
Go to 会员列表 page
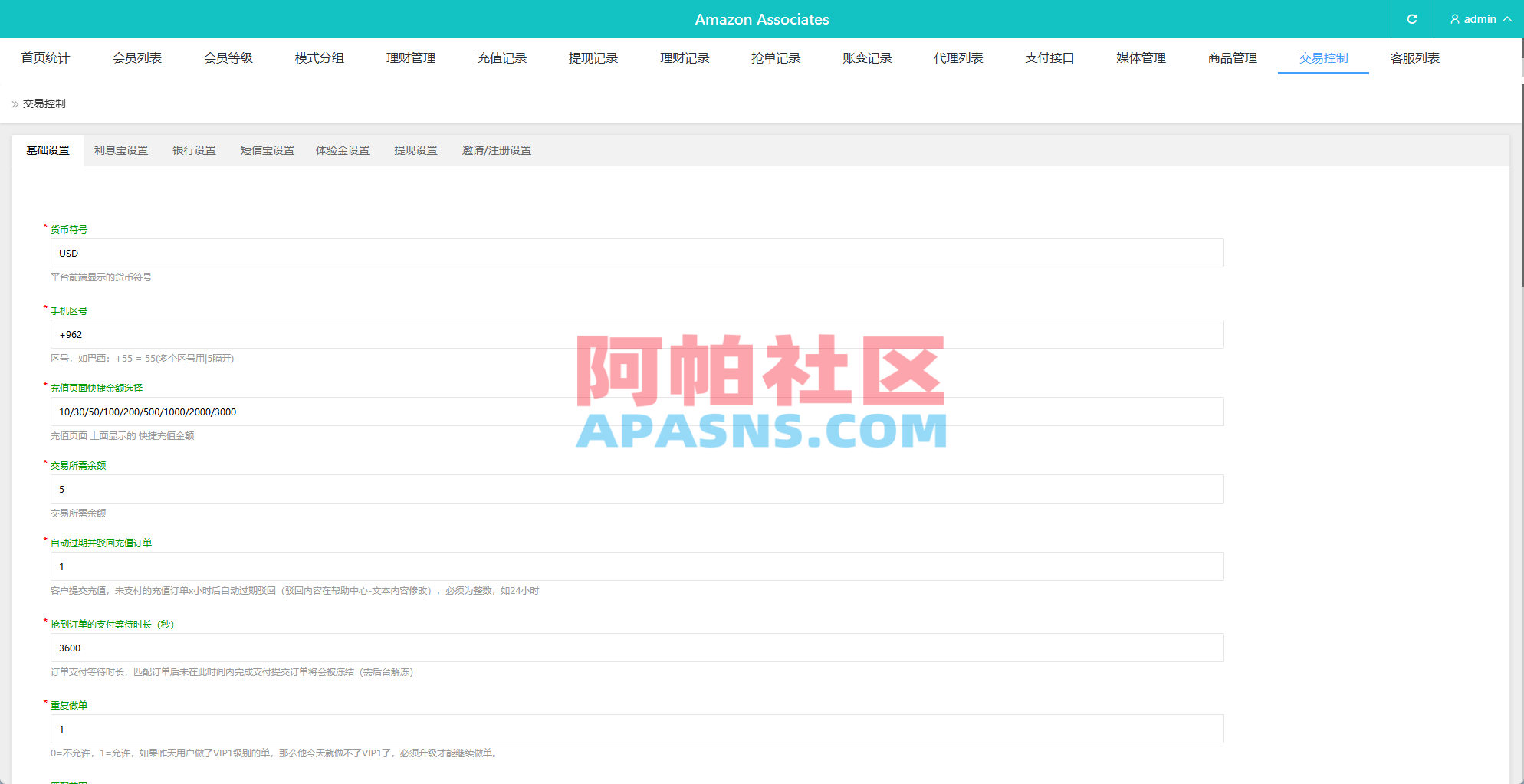point(137,58)
